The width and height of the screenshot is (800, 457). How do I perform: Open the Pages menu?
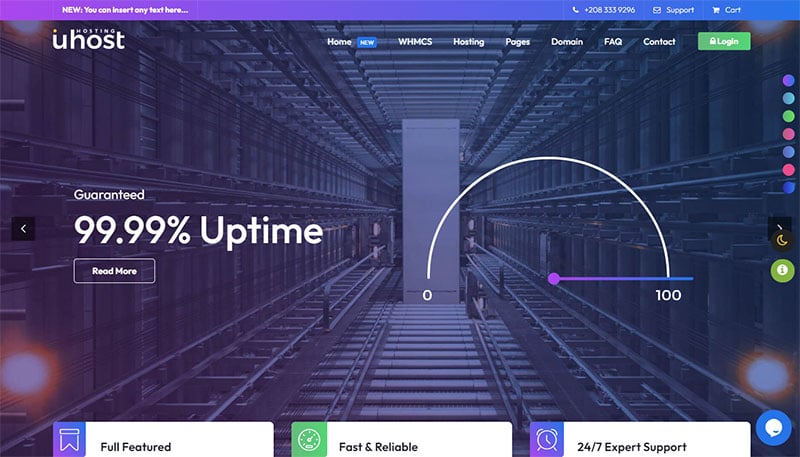click(517, 42)
